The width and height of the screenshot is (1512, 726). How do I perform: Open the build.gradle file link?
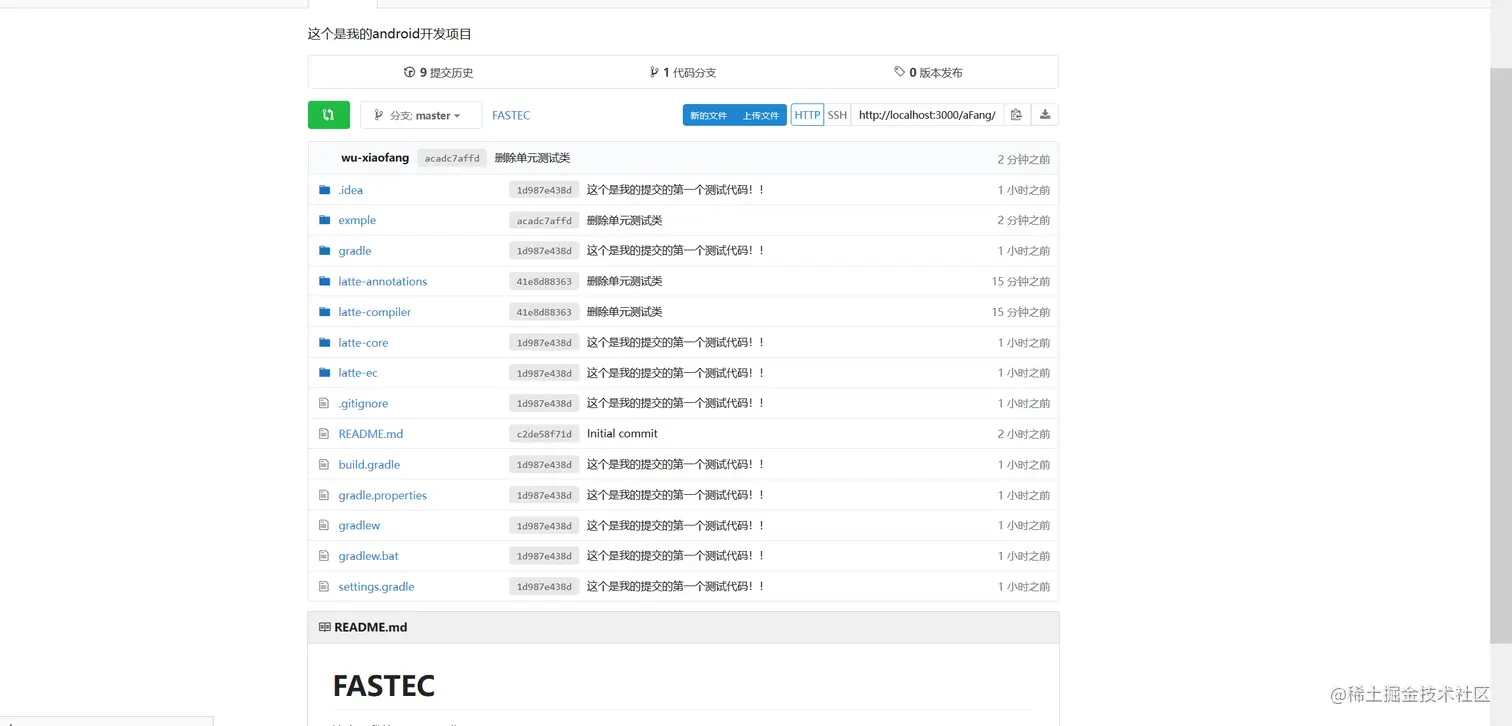click(369, 464)
